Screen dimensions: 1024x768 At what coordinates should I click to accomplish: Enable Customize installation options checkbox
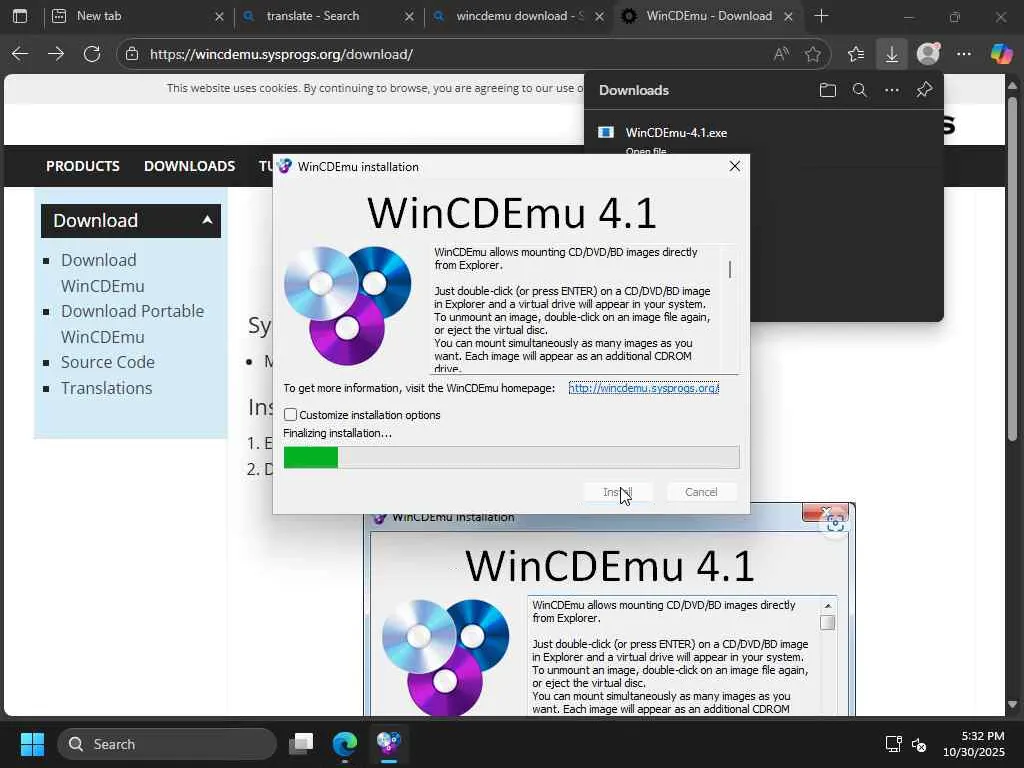click(291, 415)
